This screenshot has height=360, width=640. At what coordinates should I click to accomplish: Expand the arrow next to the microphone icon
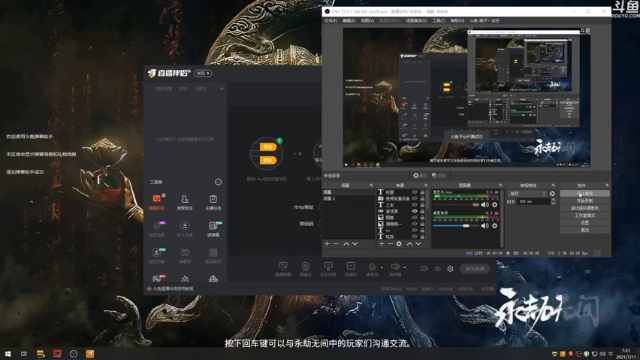[382, 268]
